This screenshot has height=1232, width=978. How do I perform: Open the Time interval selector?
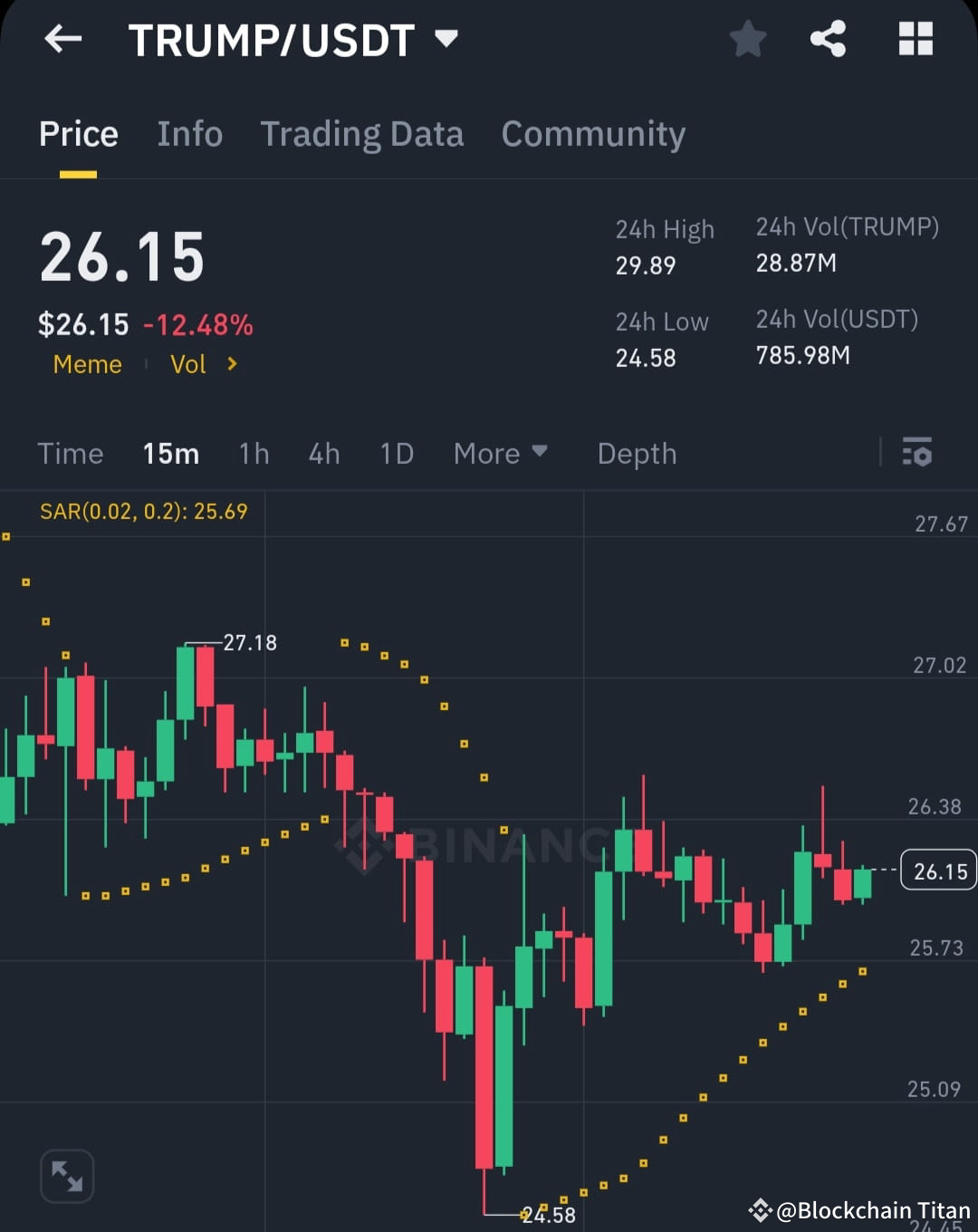71,453
